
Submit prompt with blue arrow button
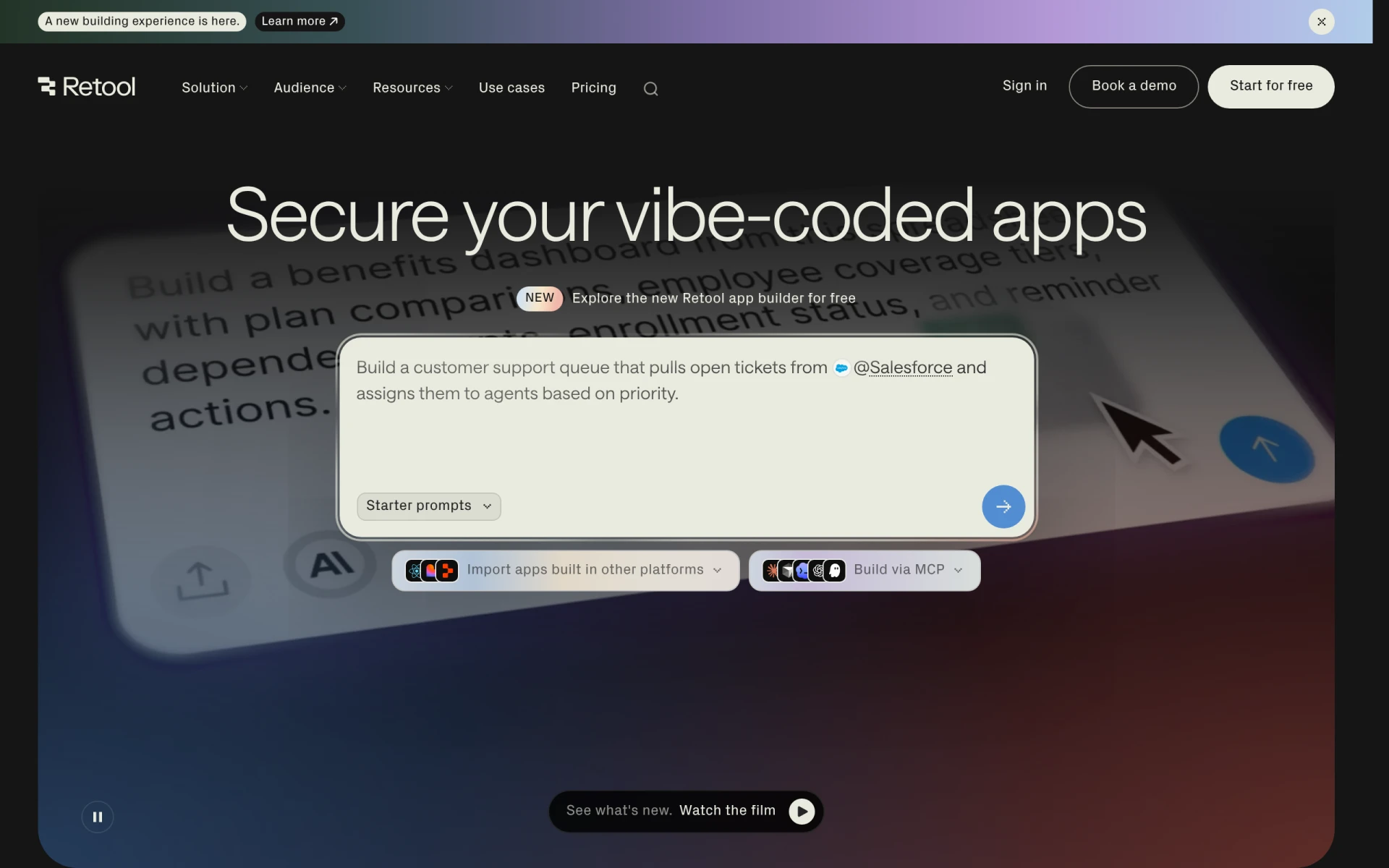pyautogui.click(x=1003, y=506)
